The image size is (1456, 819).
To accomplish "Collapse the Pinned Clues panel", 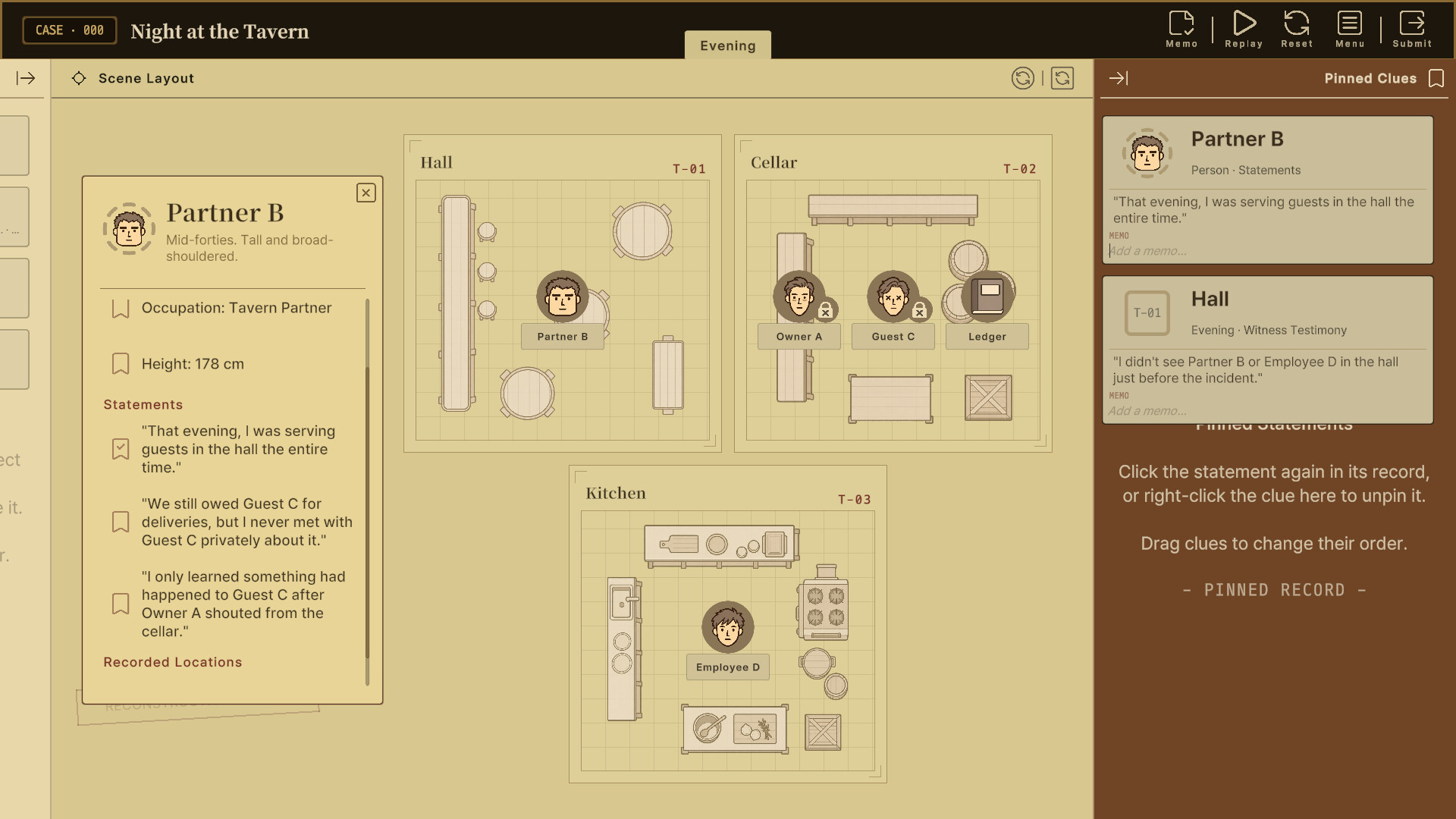I will 1119,78.
